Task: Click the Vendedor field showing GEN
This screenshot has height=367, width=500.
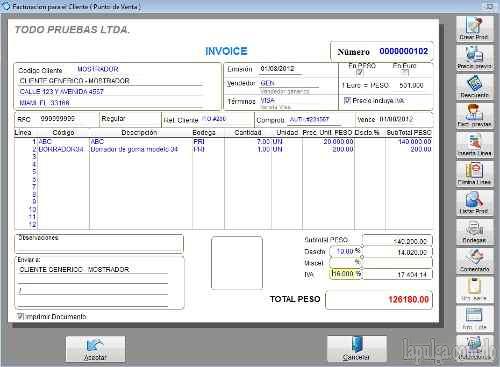Action: (289, 83)
